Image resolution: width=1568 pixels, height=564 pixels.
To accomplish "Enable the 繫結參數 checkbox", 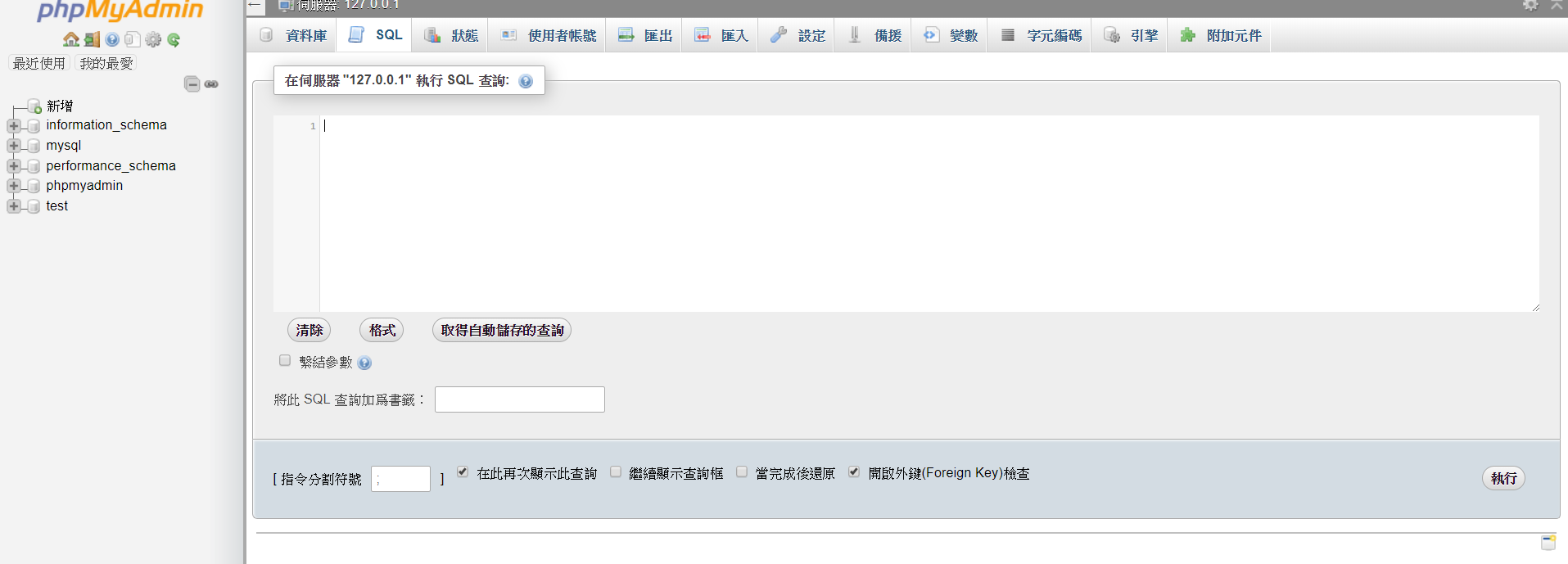I will (285, 360).
